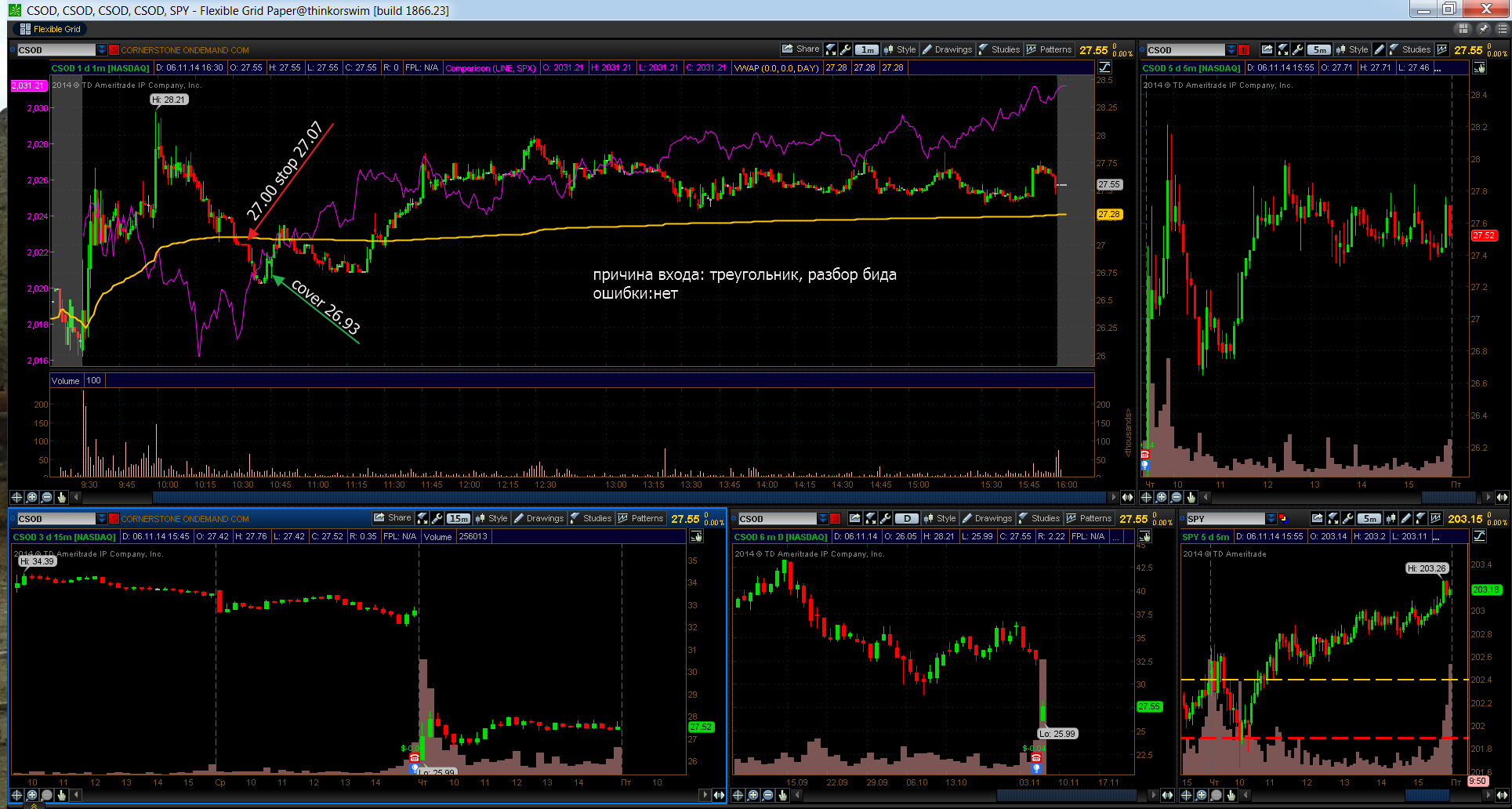
Task: Open Studies menu in the 1m chart
Action: 999,49
